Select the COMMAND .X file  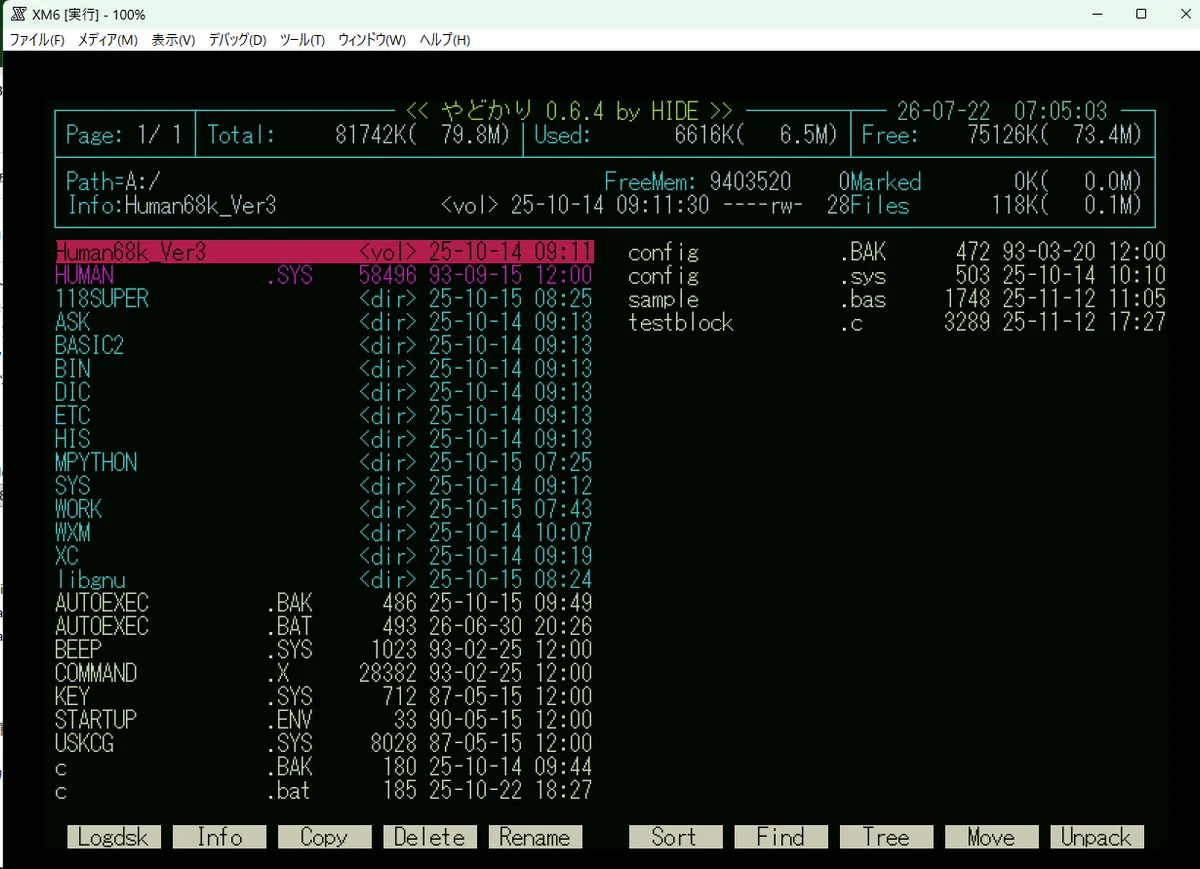click(x=324, y=673)
